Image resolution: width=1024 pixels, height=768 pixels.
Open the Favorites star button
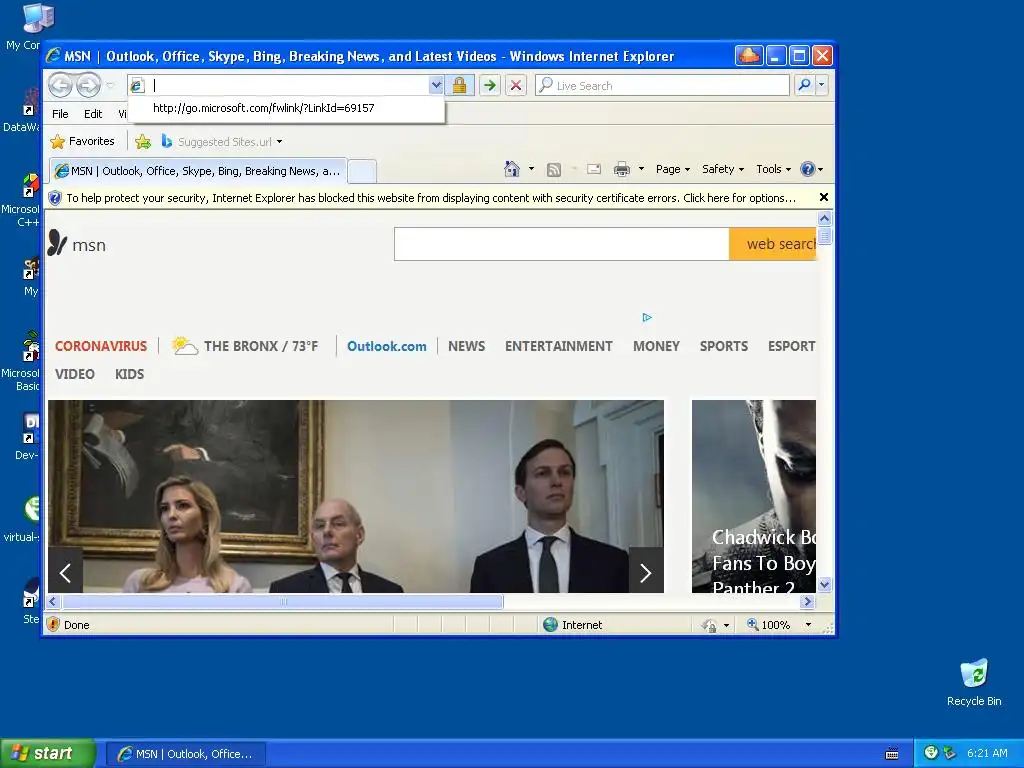click(82, 141)
